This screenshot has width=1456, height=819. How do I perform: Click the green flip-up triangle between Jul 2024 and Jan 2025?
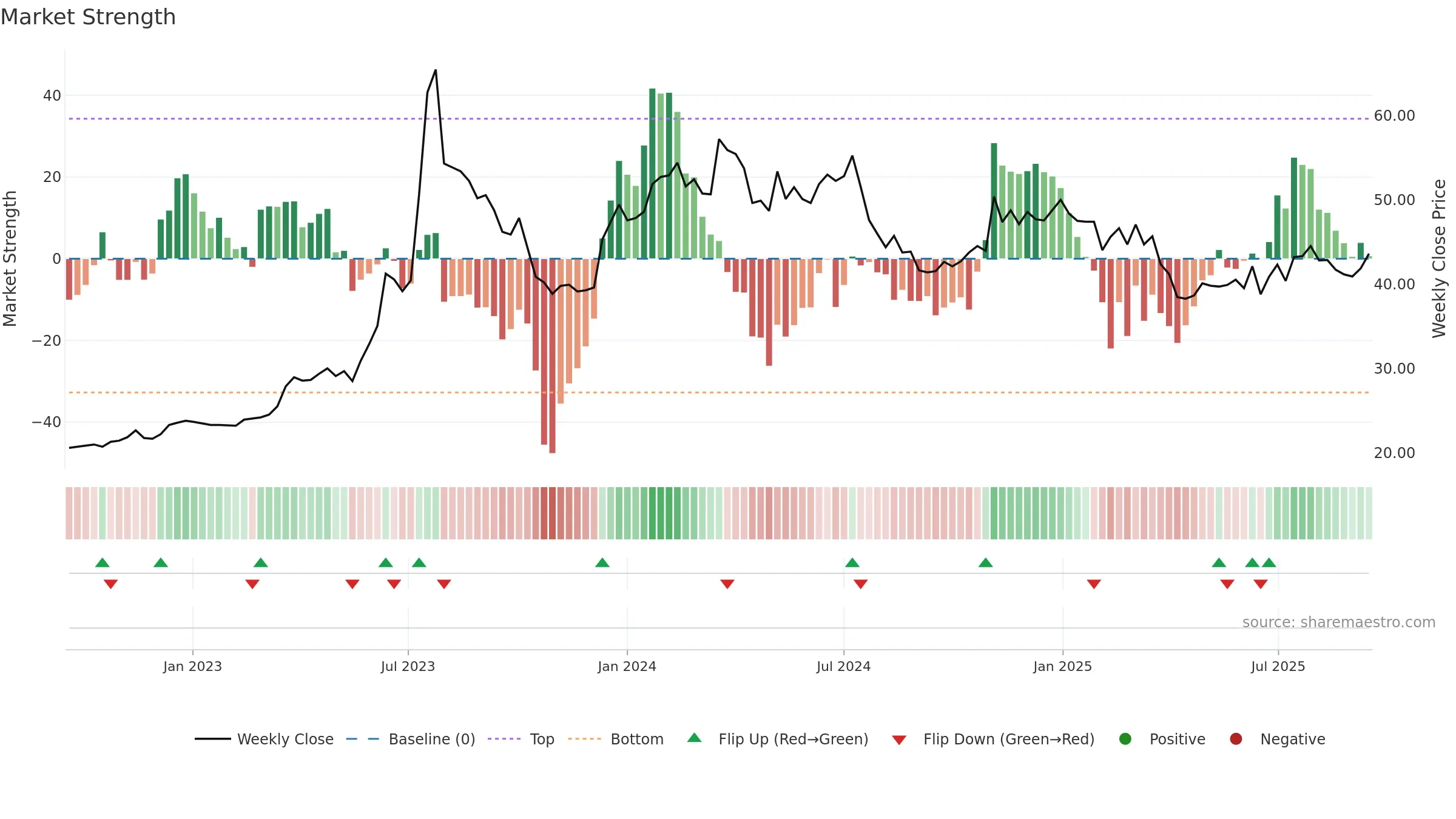[985, 562]
